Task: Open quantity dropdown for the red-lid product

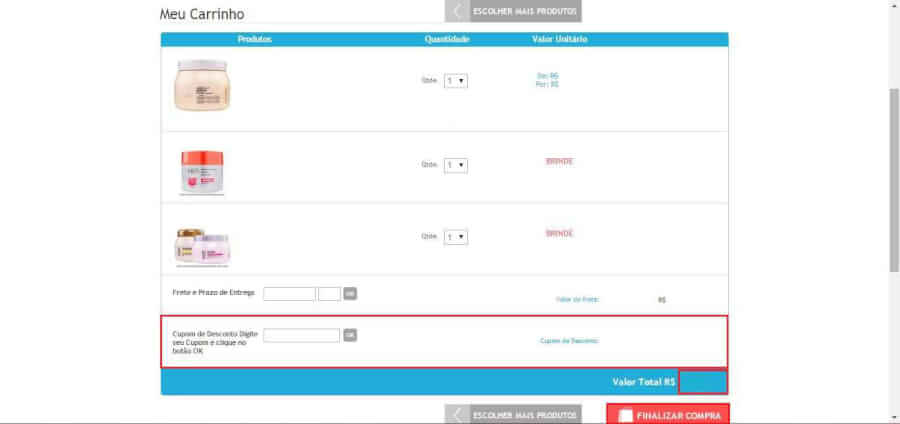Action: pos(456,164)
